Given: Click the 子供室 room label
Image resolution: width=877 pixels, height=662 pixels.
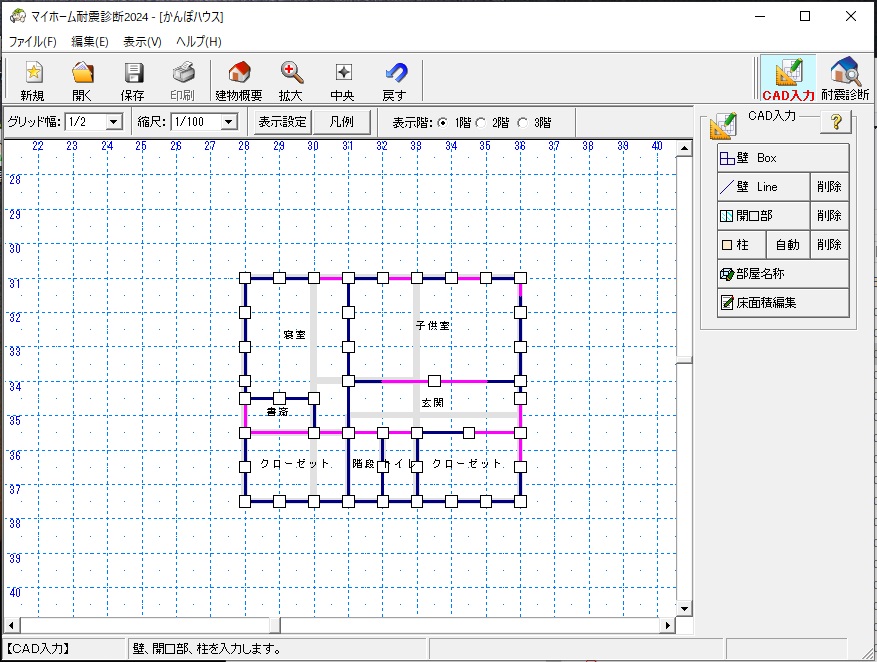Looking at the screenshot, I should point(433,325).
